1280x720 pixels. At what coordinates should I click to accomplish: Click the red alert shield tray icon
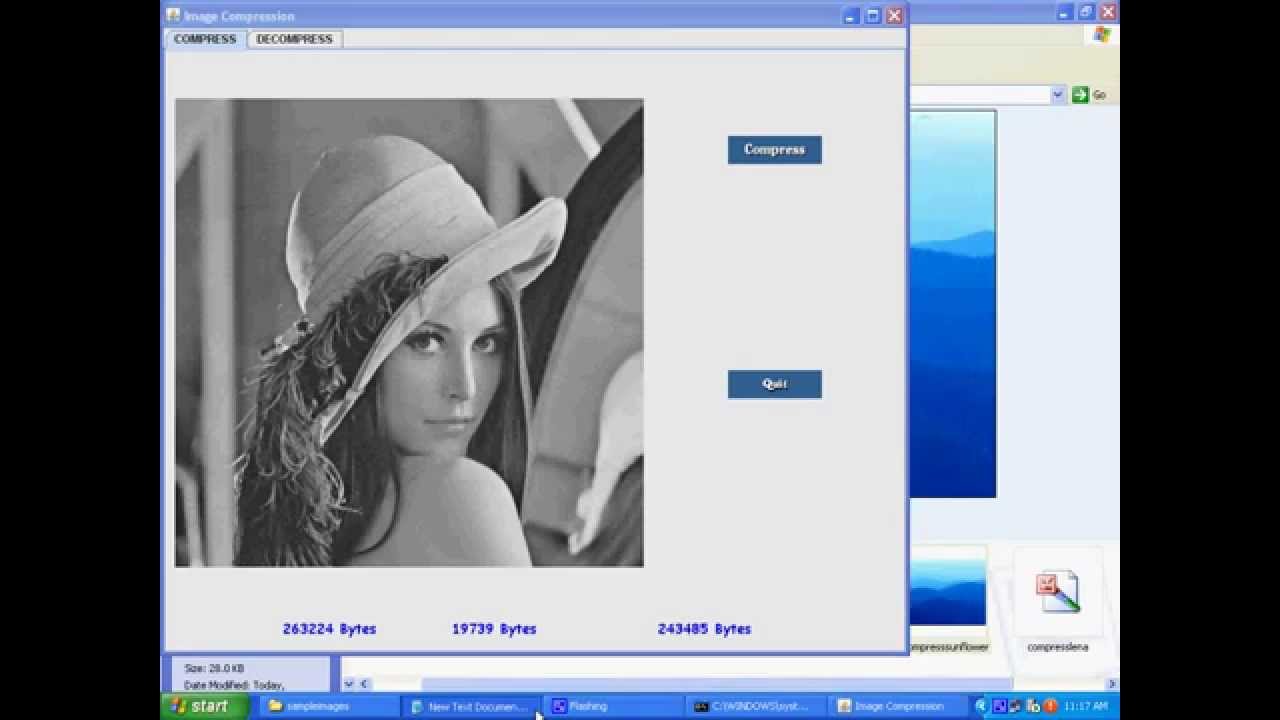(1051, 706)
